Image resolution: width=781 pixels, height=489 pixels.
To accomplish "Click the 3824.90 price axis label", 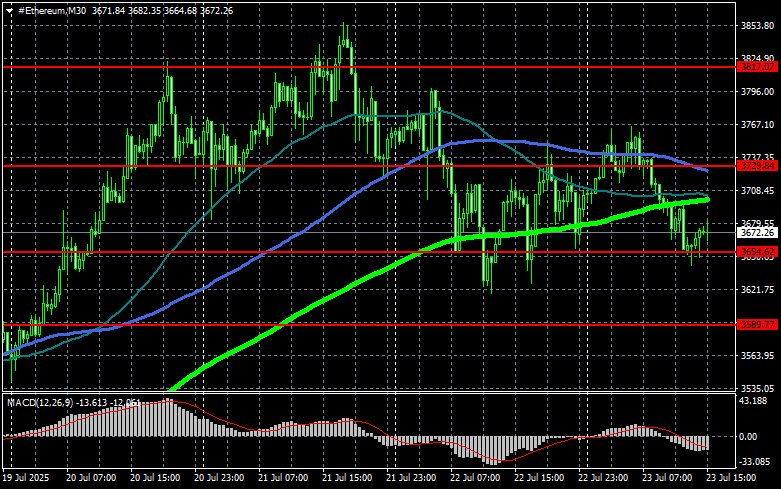I will pyautogui.click(x=757, y=58).
